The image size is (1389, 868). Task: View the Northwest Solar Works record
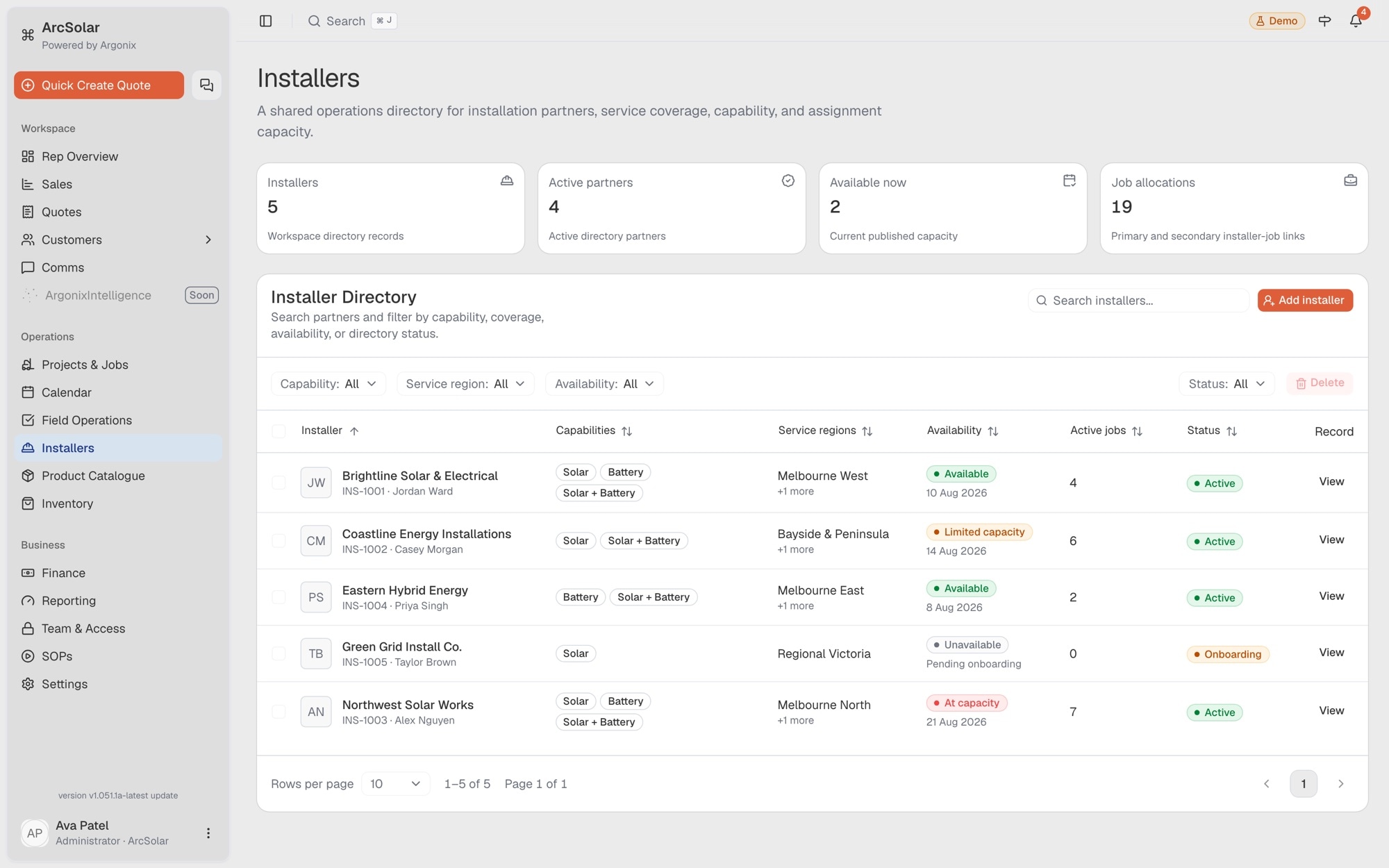coord(1331,710)
